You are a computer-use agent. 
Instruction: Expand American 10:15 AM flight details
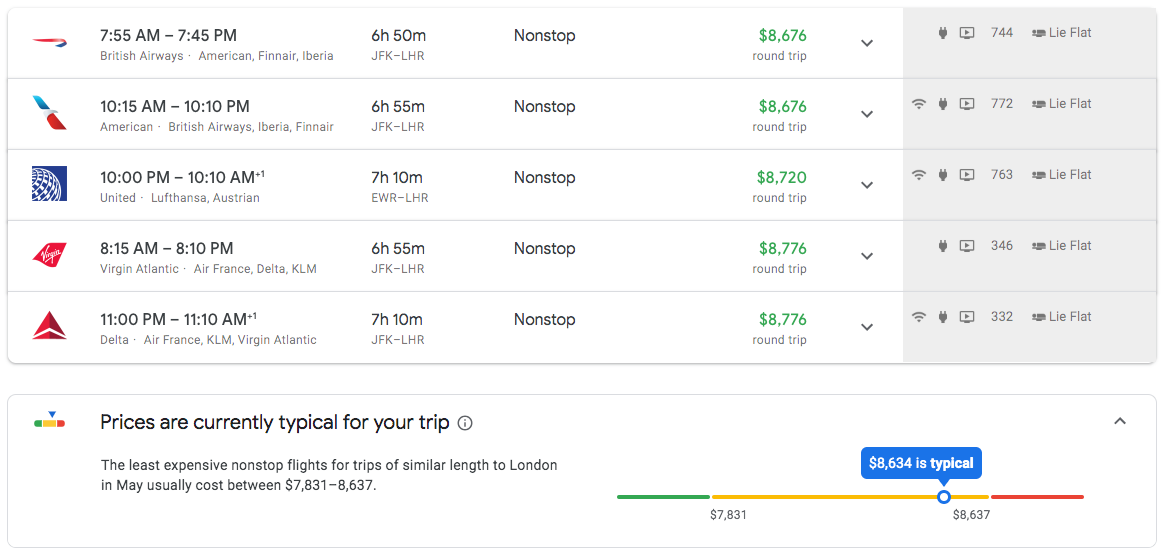click(x=867, y=114)
